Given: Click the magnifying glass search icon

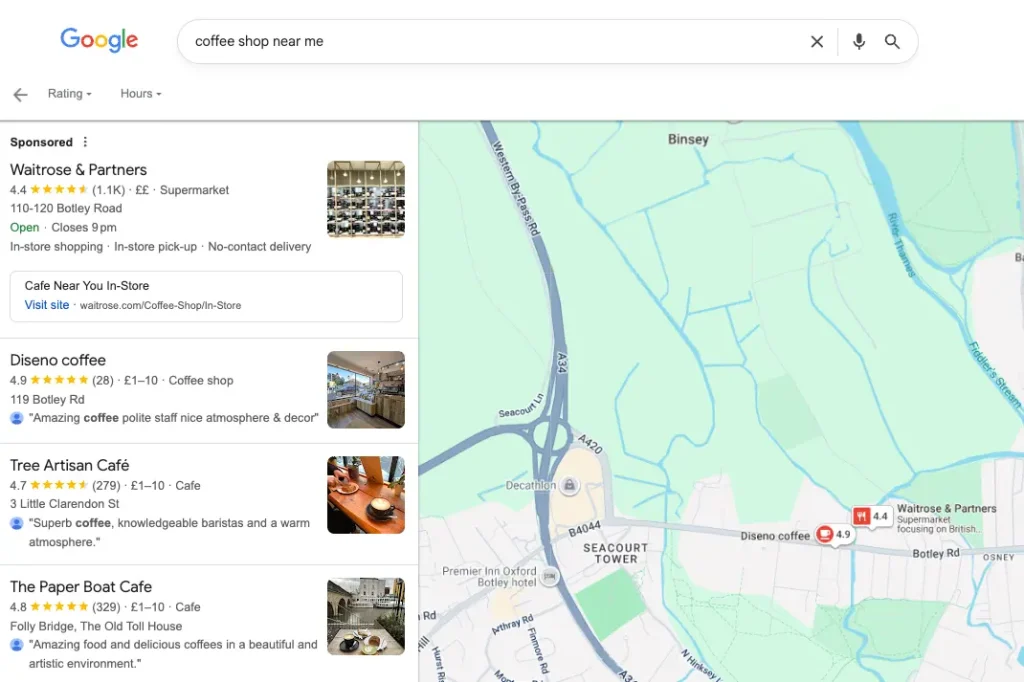Looking at the screenshot, I should 892,42.
